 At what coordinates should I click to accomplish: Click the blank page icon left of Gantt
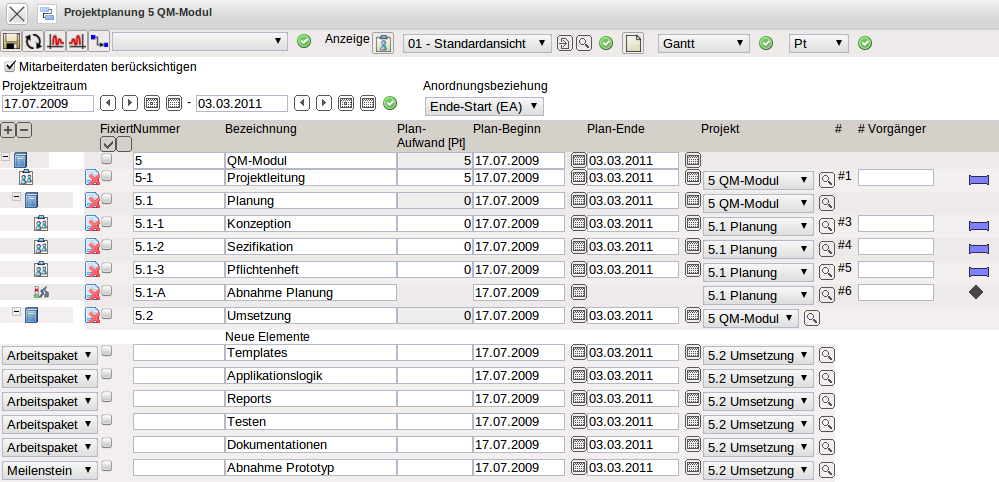[632, 43]
